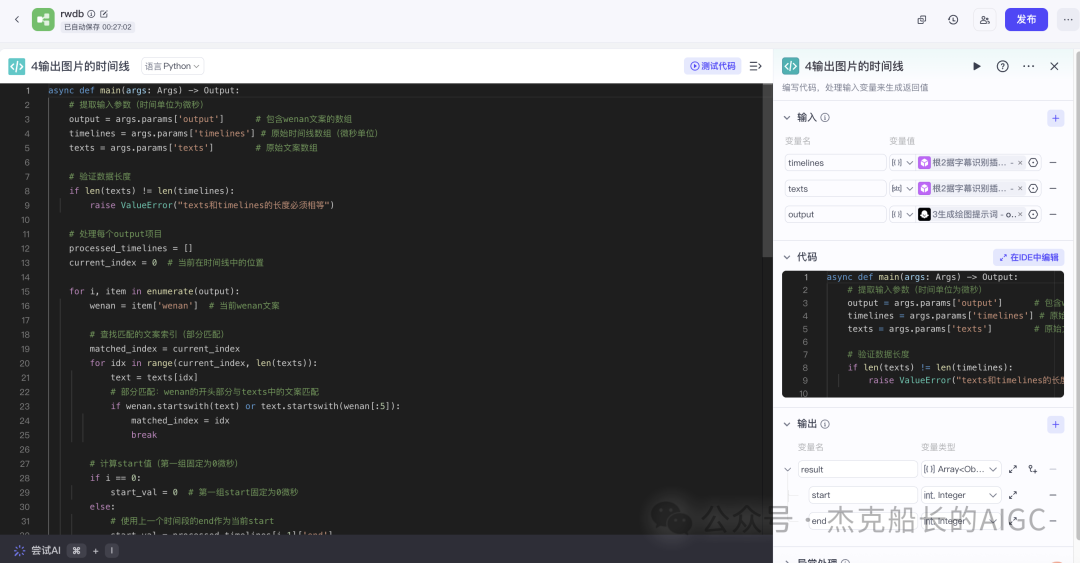Remove start output field
This screenshot has width=1080, height=563.
click(x=1053, y=495)
